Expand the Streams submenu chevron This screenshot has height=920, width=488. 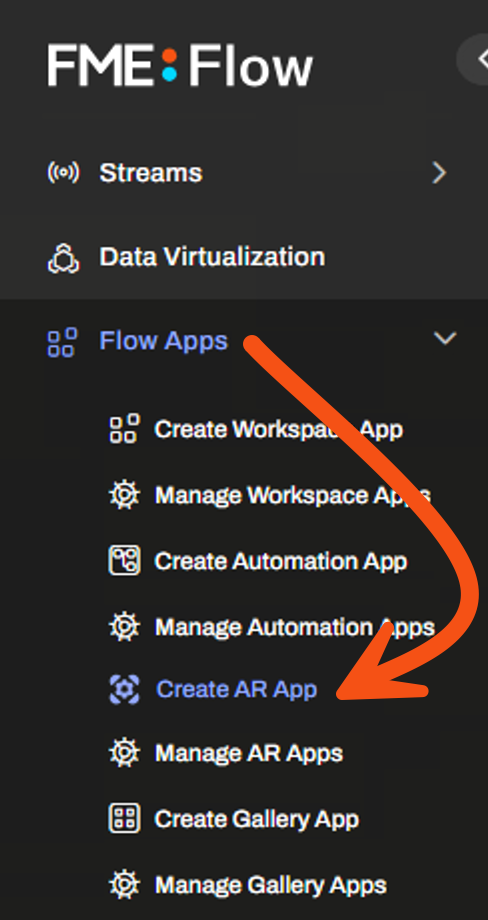439,172
